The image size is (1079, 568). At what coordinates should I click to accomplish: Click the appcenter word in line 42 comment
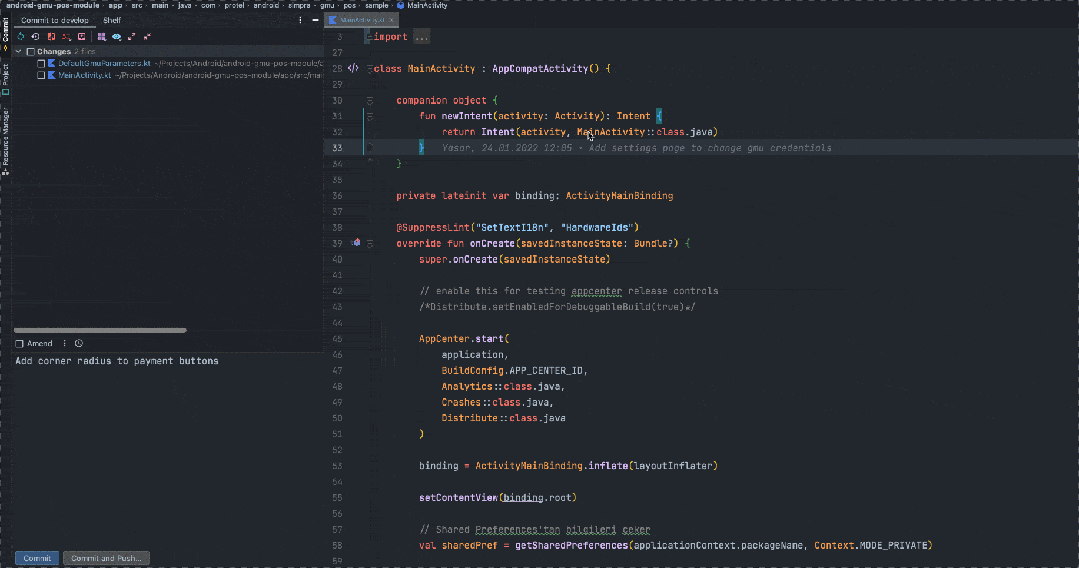click(x=597, y=291)
